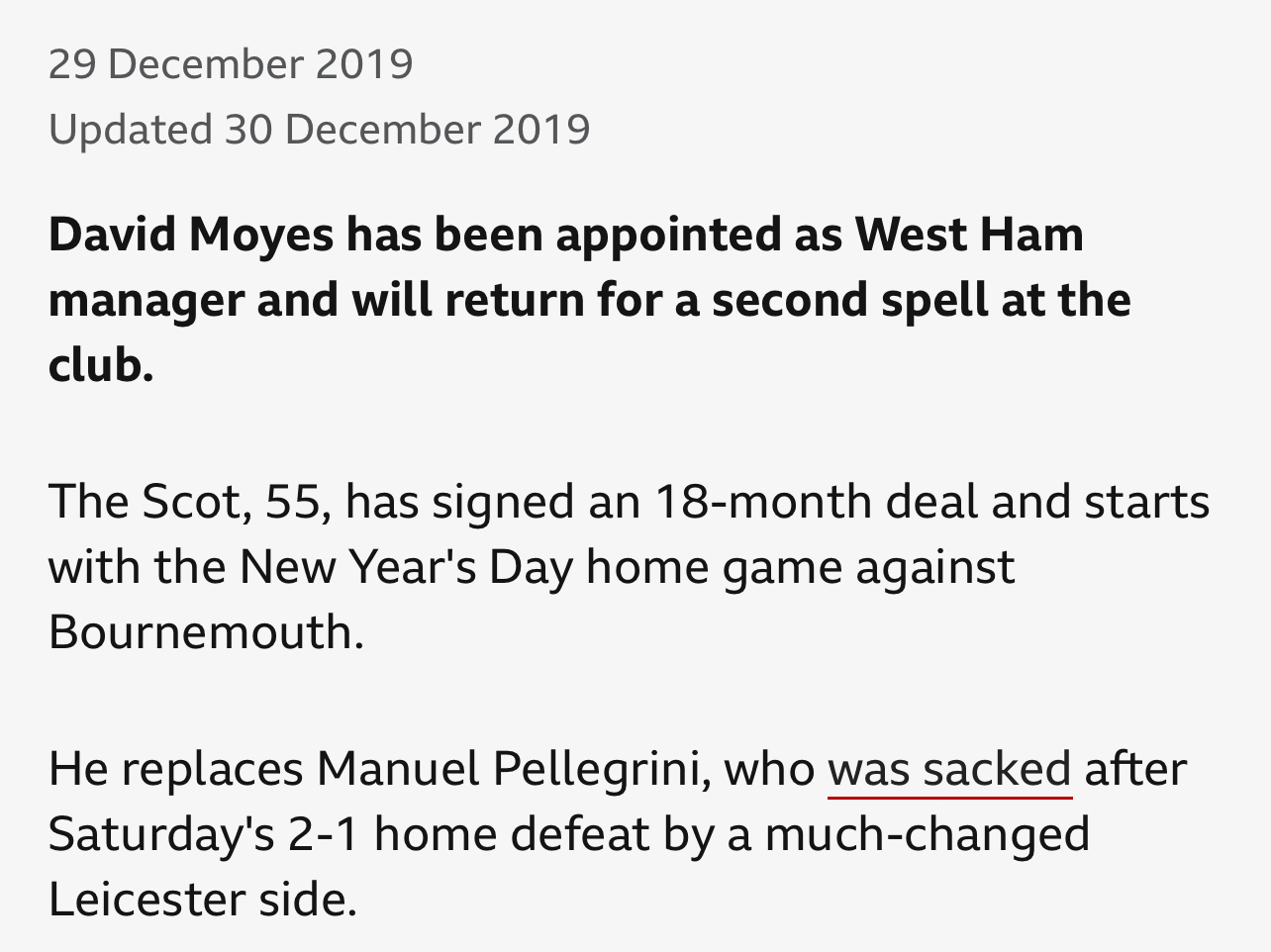Click the bold word 'club.'

click(100, 365)
